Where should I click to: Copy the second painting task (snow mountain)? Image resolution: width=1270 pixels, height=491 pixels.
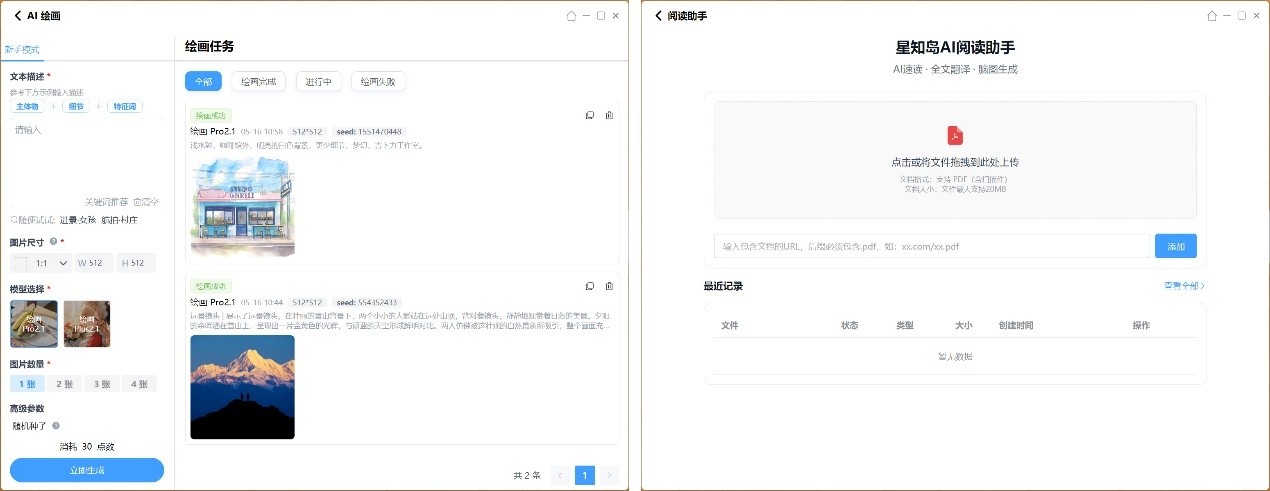click(x=590, y=286)
